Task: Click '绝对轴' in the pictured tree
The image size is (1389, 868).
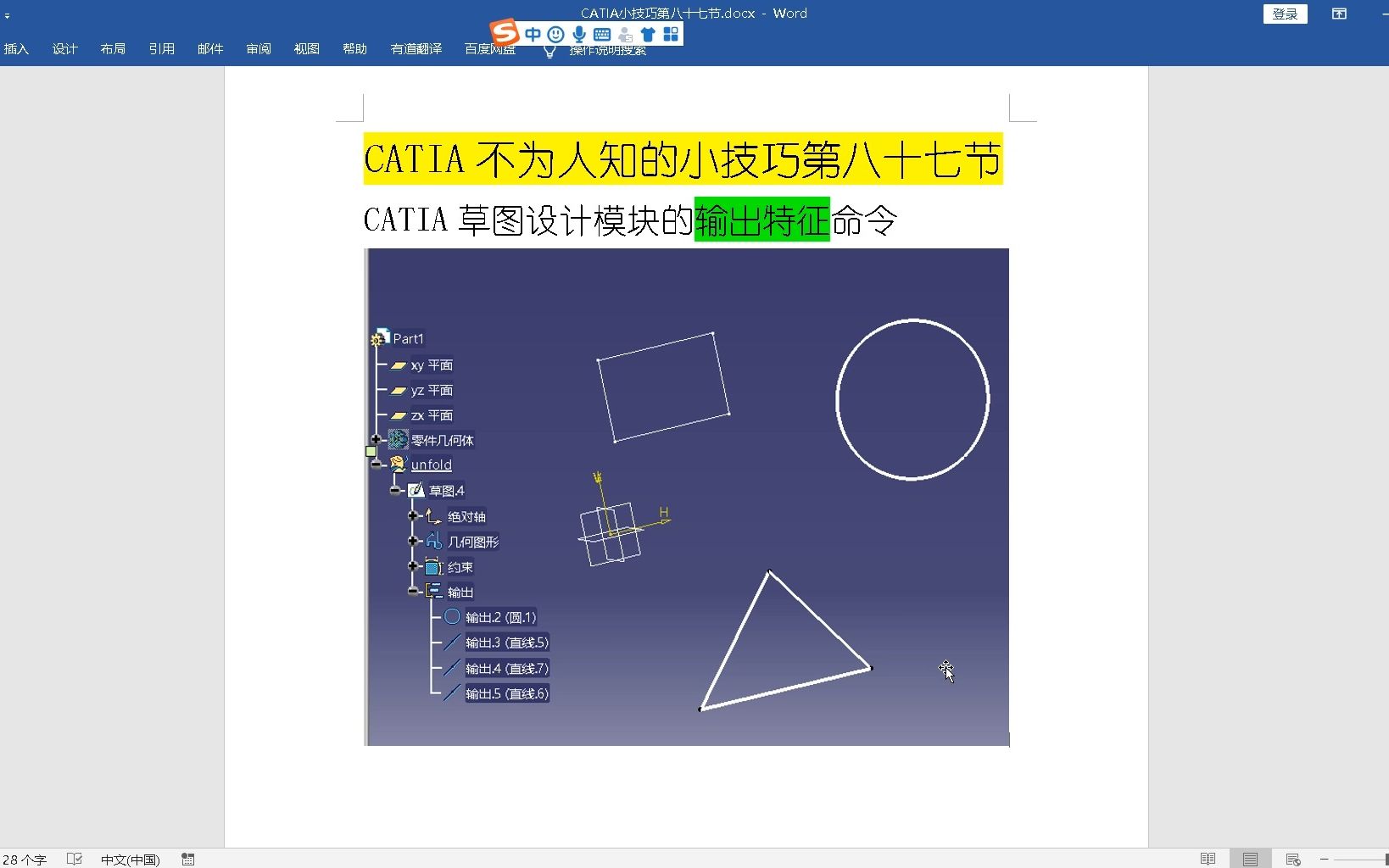Action: [x=466, y=517]
